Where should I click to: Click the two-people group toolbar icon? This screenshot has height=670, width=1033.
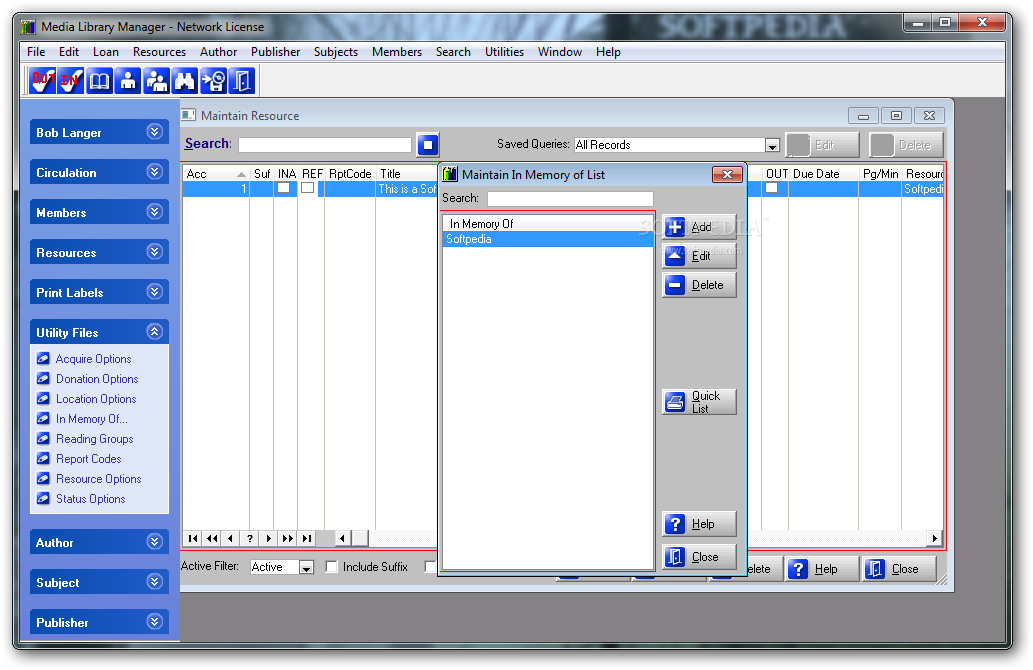(156, 81)
